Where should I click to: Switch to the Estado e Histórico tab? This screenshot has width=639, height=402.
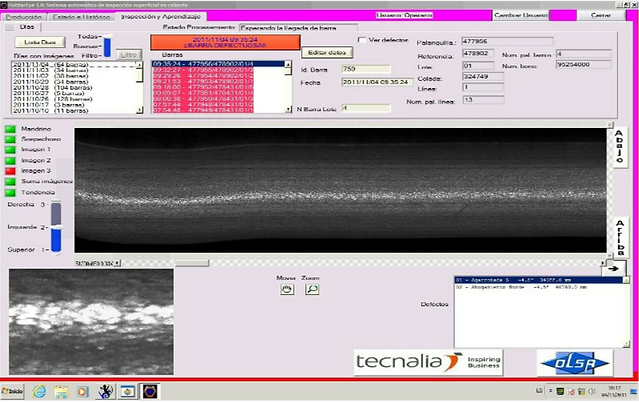[x=81, y=17]
